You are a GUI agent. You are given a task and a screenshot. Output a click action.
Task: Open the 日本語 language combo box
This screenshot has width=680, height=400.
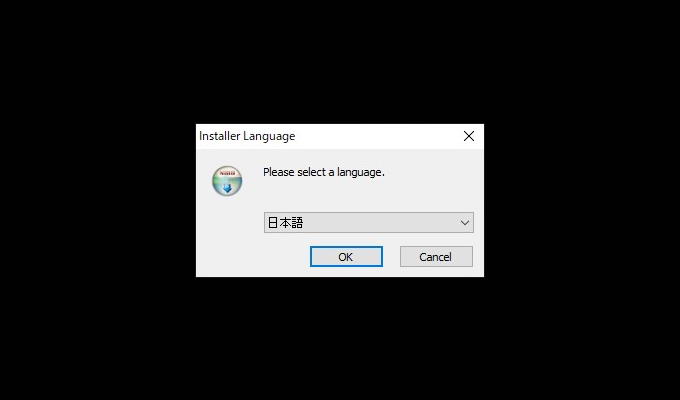369,223
